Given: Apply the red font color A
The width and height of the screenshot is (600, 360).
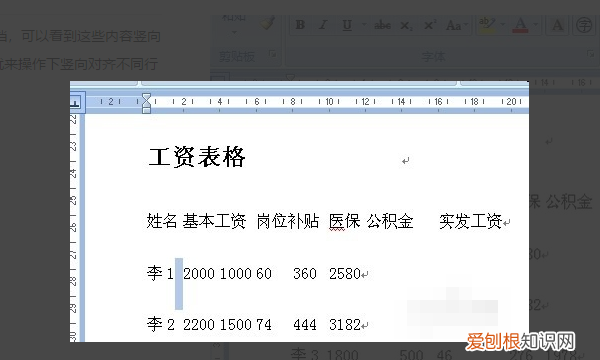Looking at the screenshot, I should [x=520, y=25].
